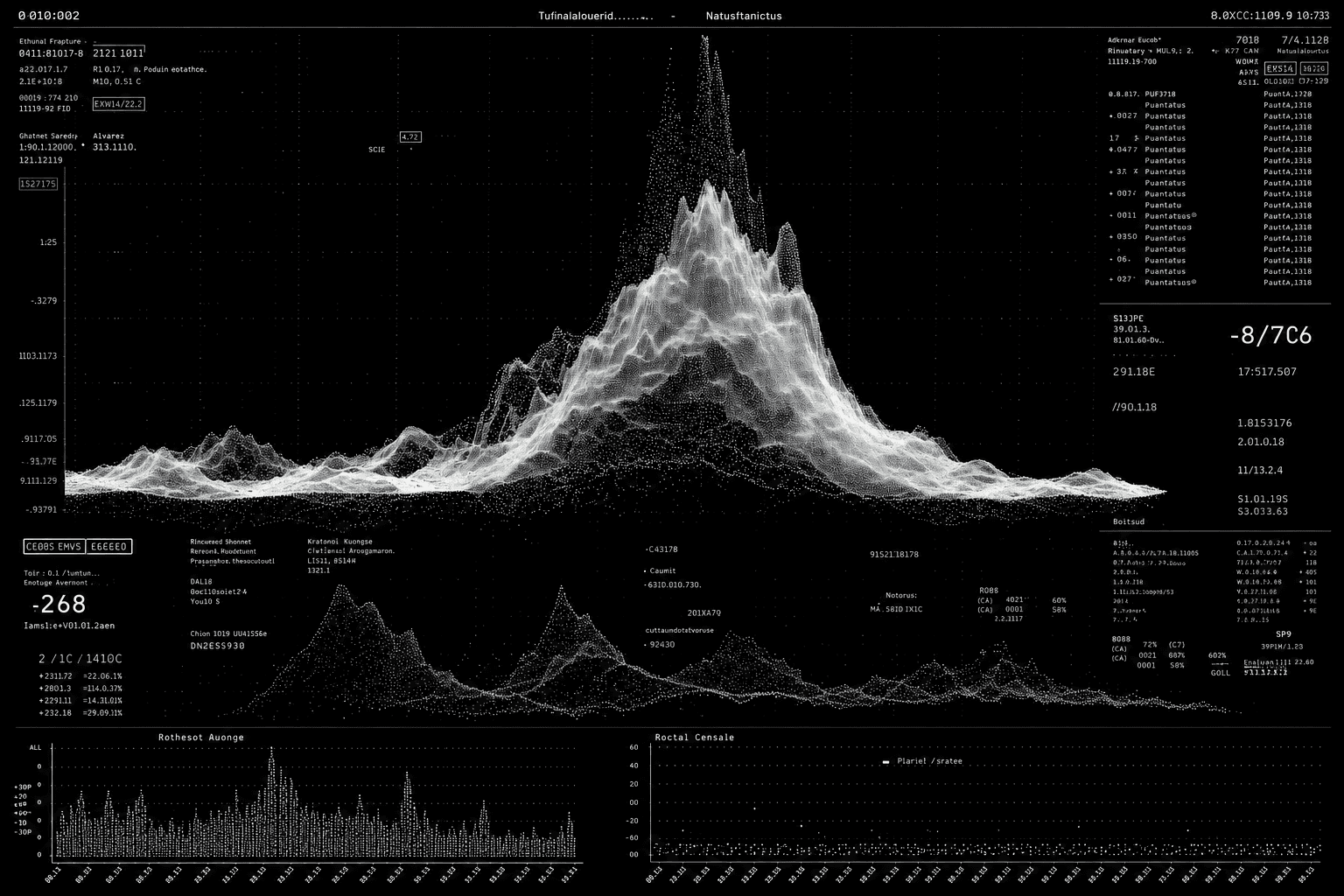Screen dimensions: 1344x896
Task: Click the Poduin eotathce text
Action: coord(175,68)
